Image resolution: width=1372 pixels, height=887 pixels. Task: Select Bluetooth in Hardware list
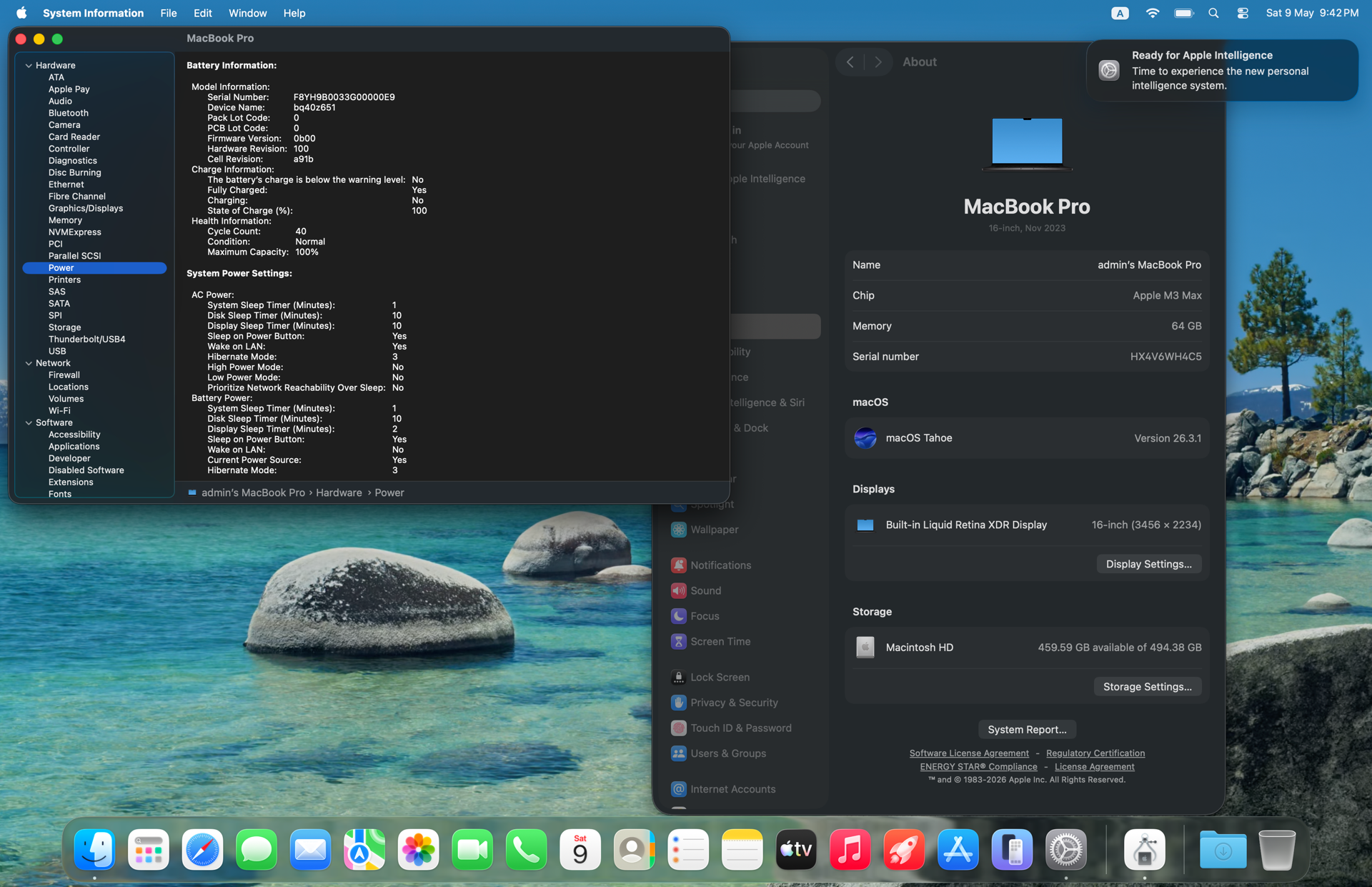pyautogui.click(x=68, y=113)
